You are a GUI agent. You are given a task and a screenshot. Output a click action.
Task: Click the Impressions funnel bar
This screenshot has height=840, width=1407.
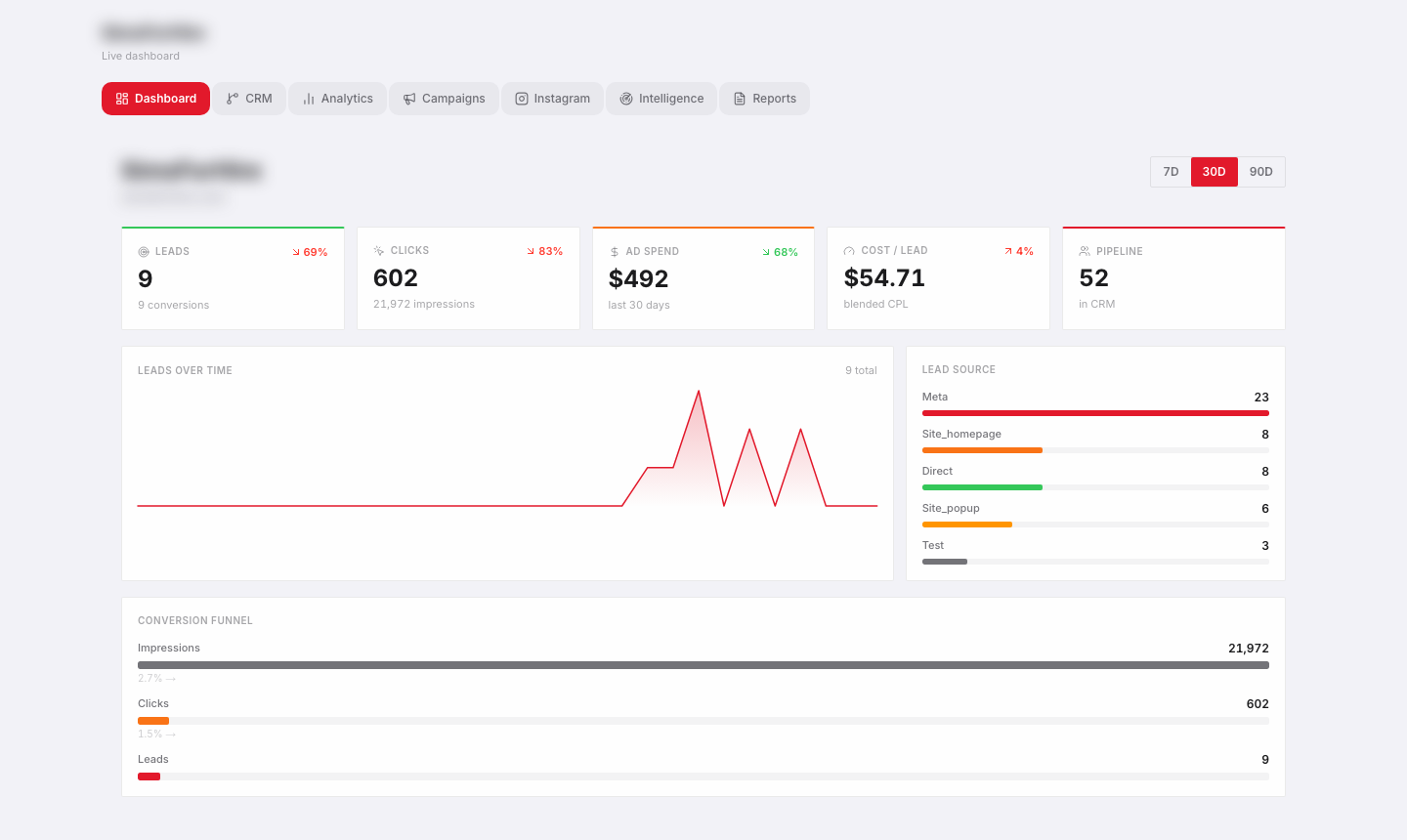[x=703, y=665]
